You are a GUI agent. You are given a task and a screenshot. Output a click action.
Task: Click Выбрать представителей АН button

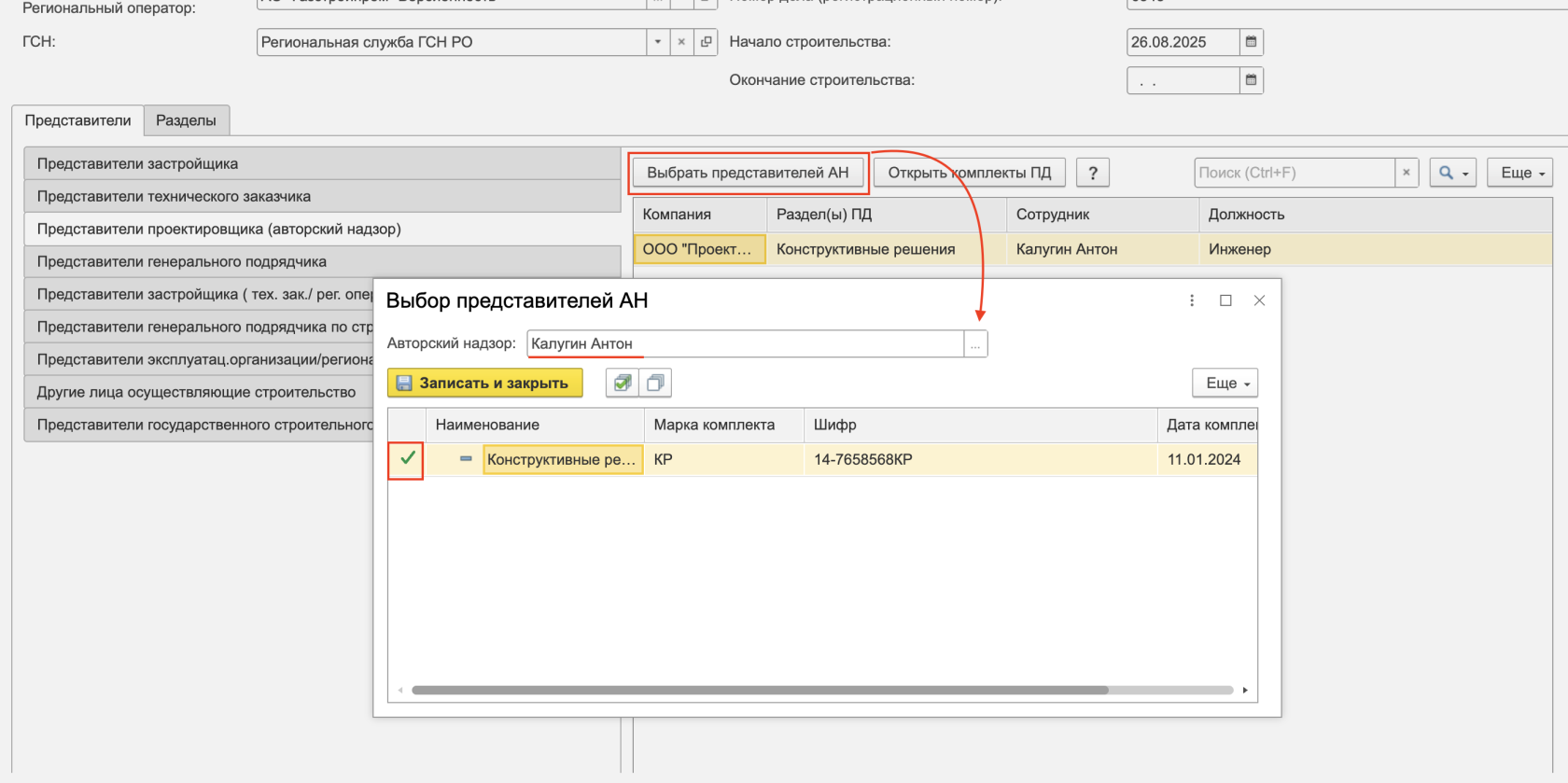[748, 173]
